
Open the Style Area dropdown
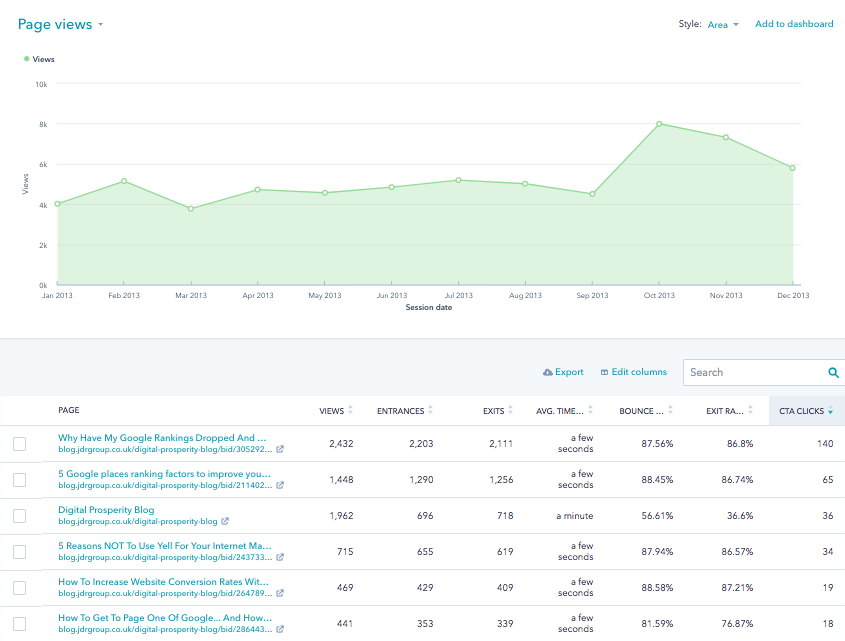[723, 25]
